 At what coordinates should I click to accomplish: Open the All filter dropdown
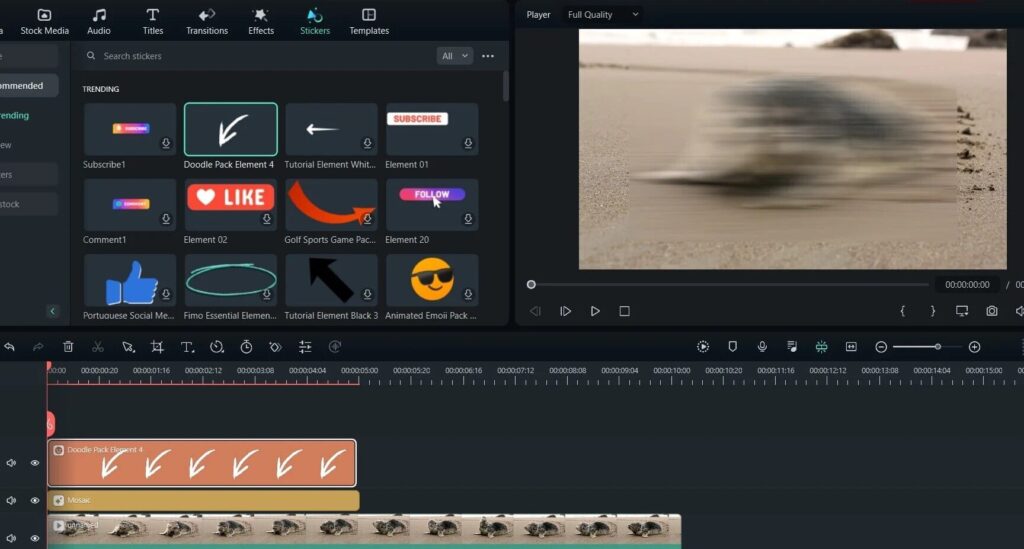tap(454, 56)
